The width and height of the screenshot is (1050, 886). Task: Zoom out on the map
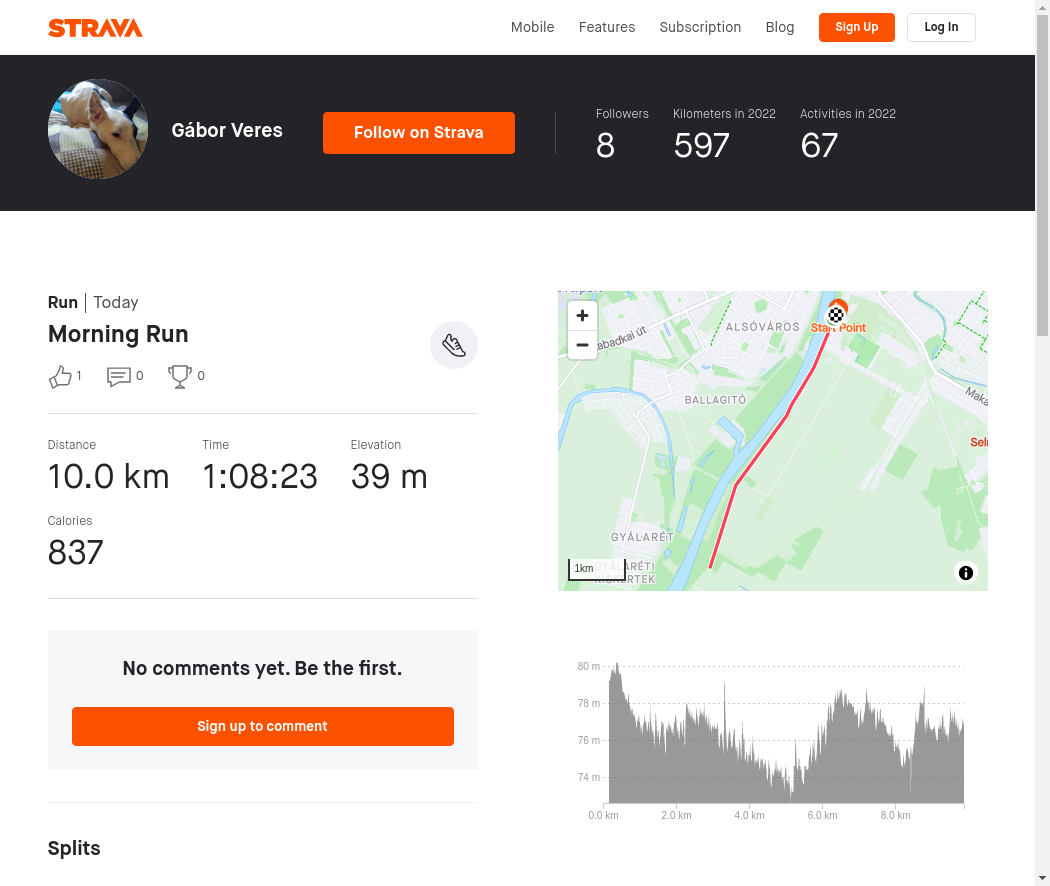pos(582,345)
